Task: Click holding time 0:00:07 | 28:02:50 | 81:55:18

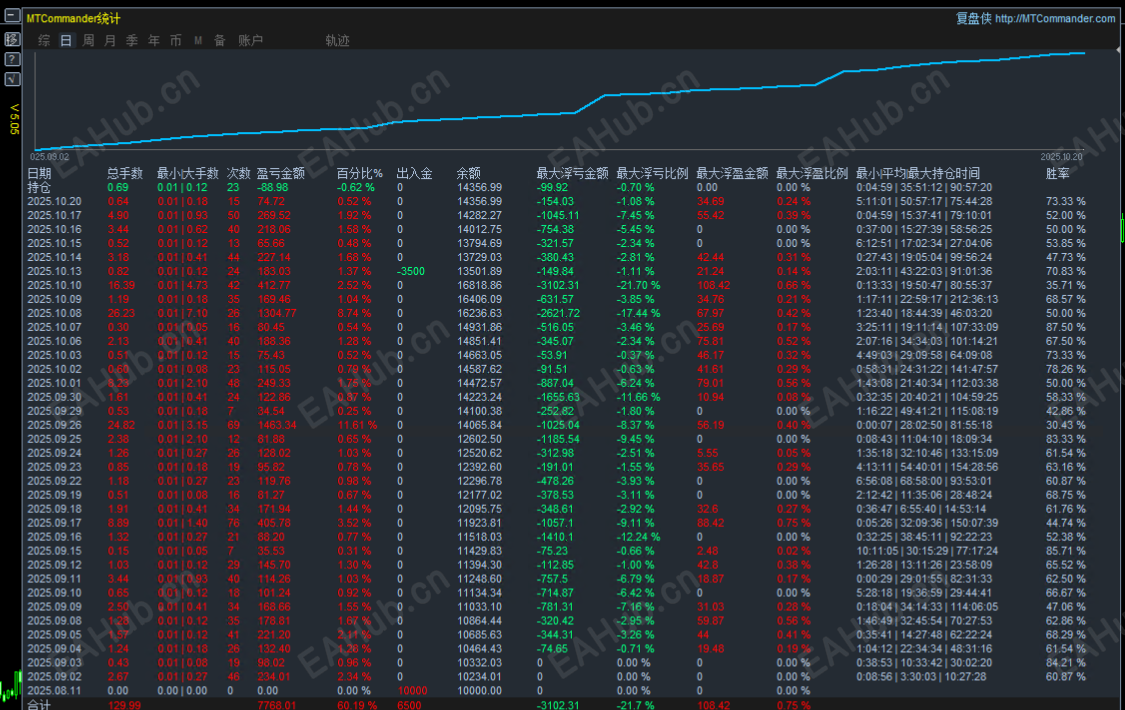Action: tap(924, 425)
